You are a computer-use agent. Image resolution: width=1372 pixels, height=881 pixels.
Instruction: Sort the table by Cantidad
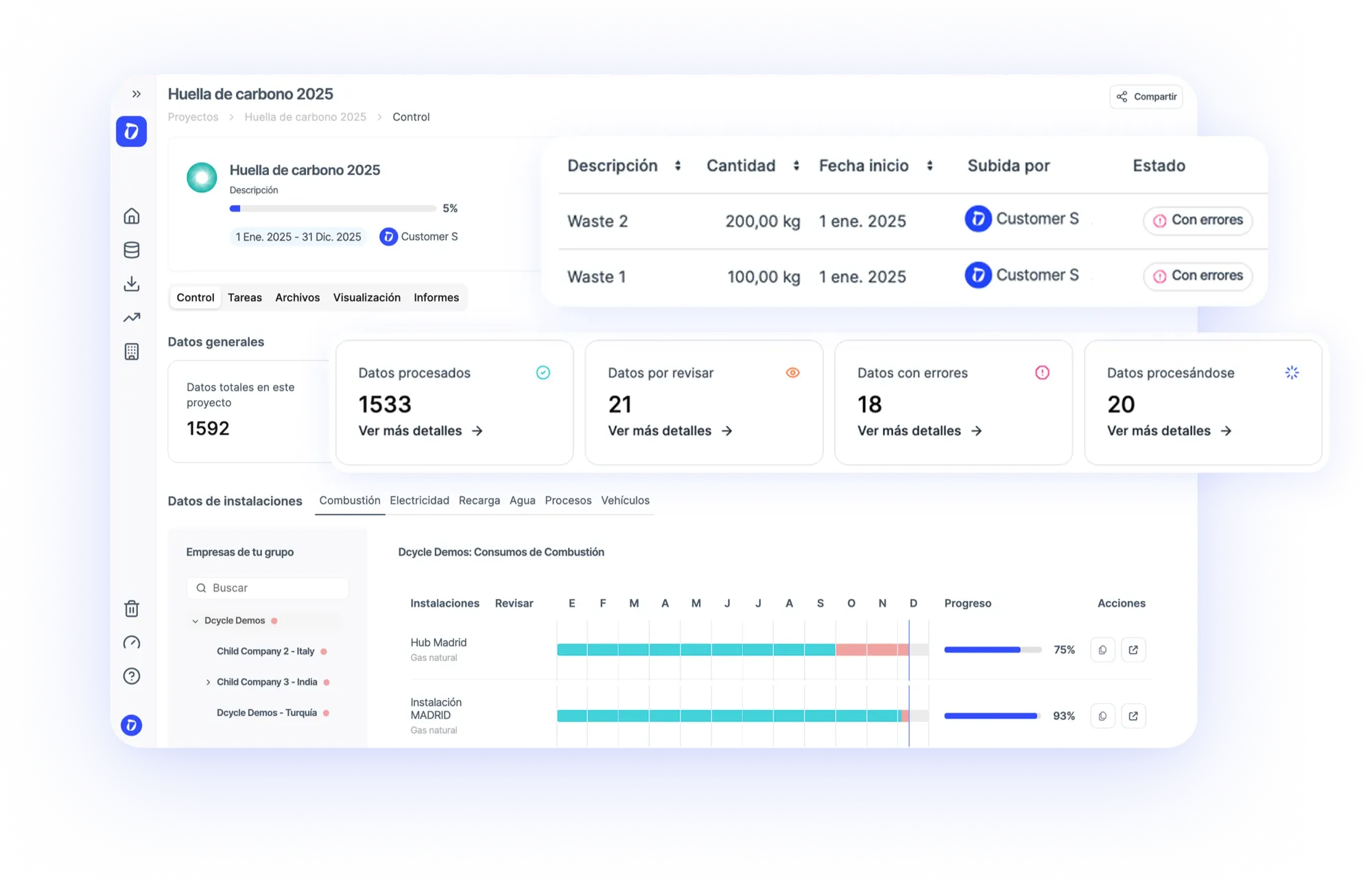click(796, 165)
